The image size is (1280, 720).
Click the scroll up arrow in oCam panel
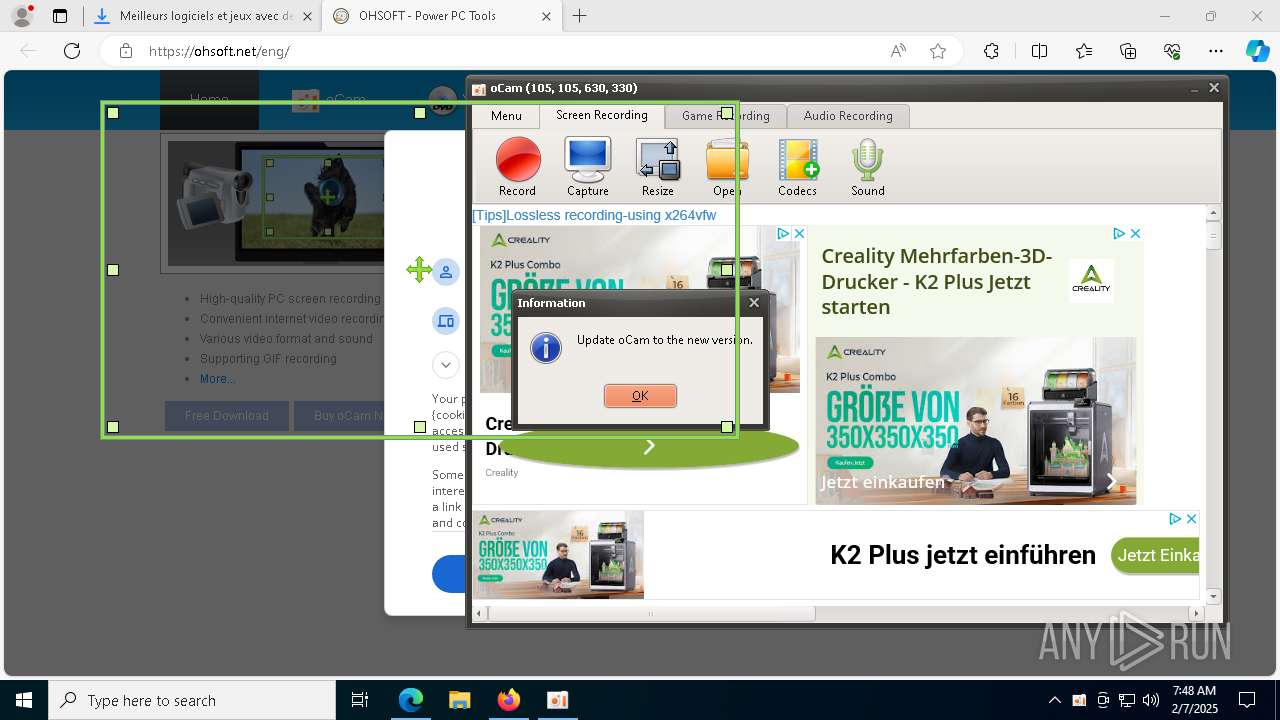1214,213
